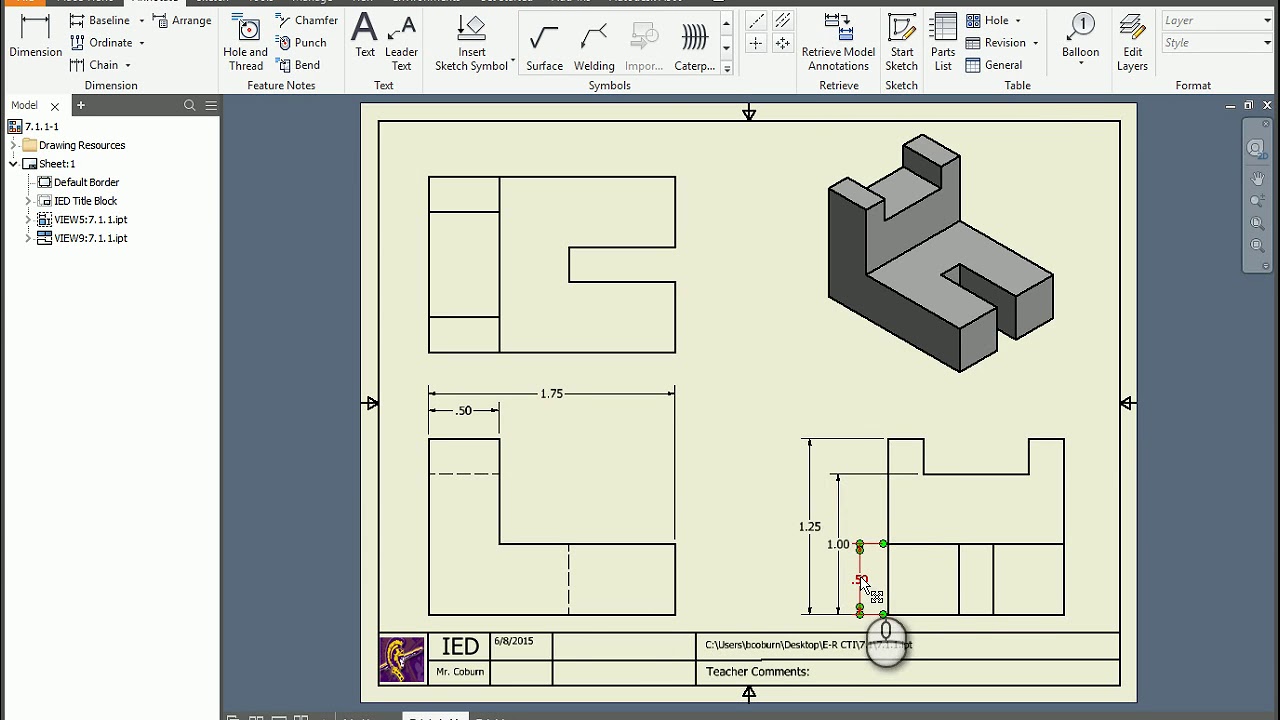This screenshot has width=1280, height=720.
Task: Activate the Leader Text tool
Action: pyautogui.click(x=402, y=43)
